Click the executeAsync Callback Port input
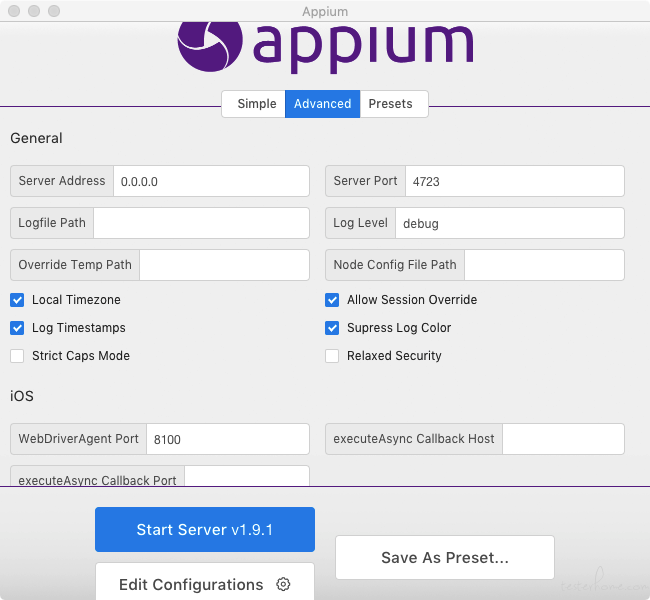 point(247,476)
